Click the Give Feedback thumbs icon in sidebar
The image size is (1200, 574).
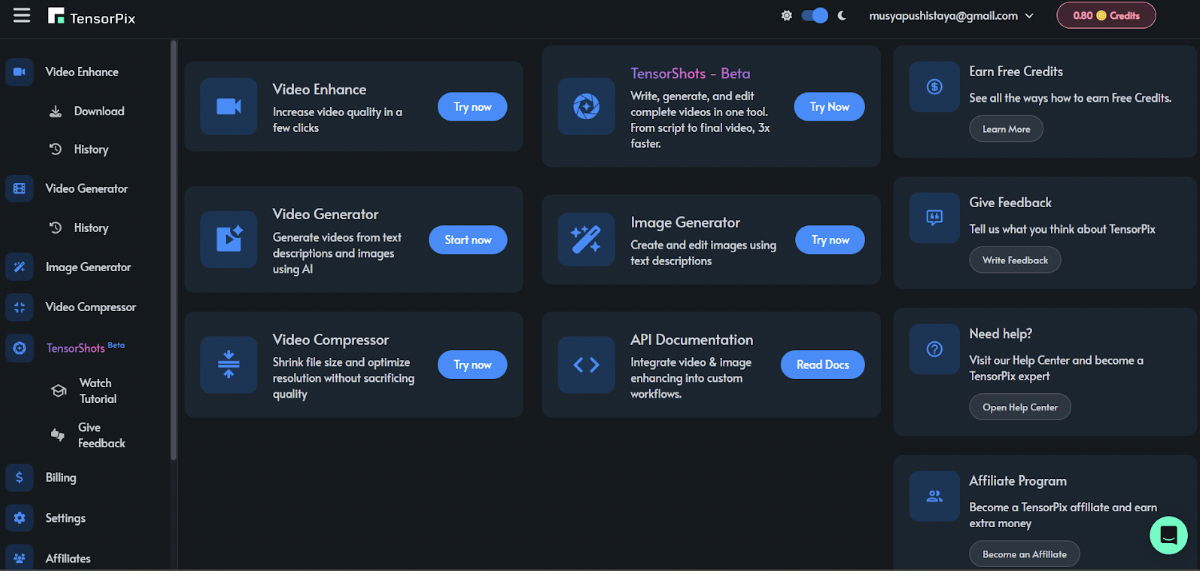(x=57, y=435)
